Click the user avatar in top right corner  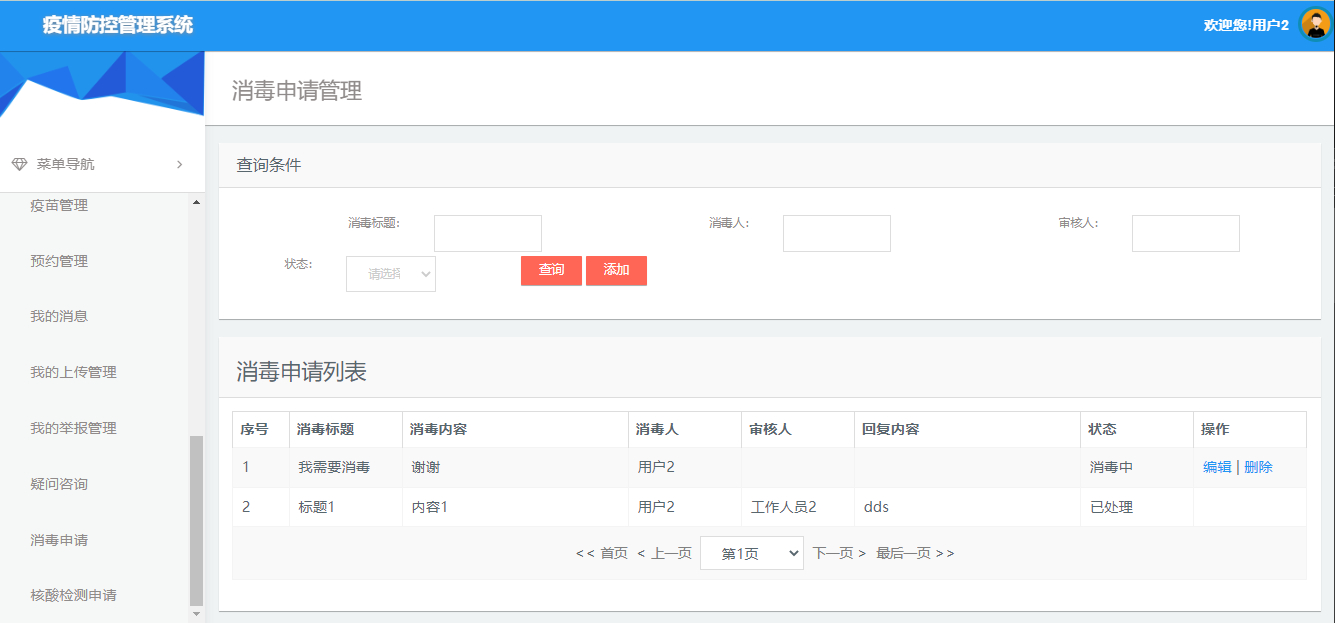coord(1313,24)
